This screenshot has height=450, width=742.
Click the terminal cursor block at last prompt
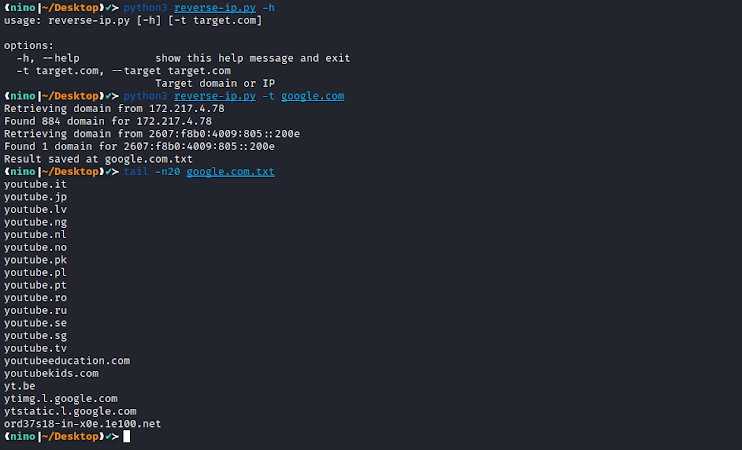tap(126, 436)
